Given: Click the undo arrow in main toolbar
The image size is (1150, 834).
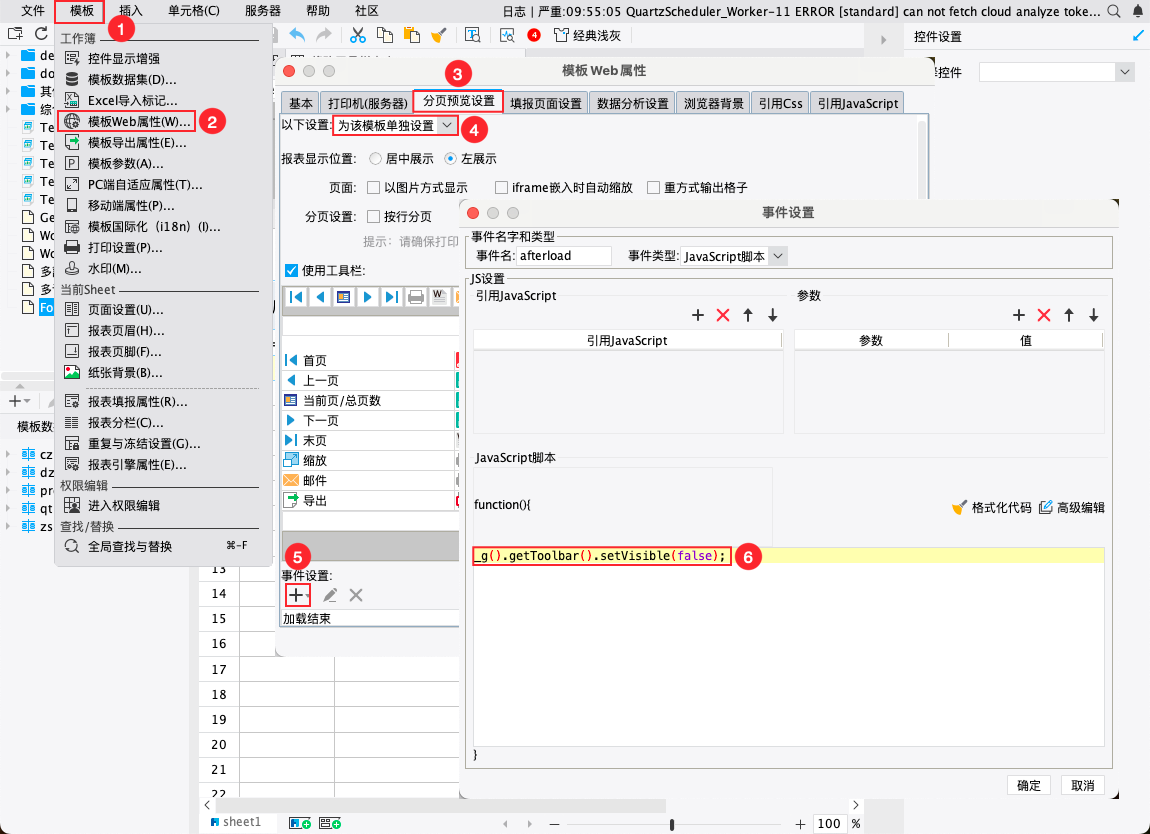Looking at the screenshot, I should 297,35.
